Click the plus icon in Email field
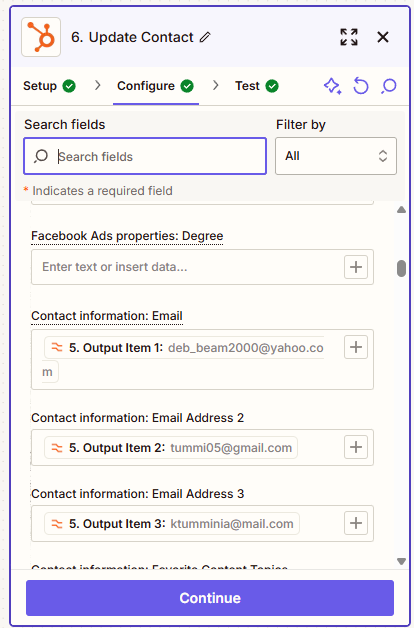The height and width of the screenshot is (628, 414). click(356, 347)
